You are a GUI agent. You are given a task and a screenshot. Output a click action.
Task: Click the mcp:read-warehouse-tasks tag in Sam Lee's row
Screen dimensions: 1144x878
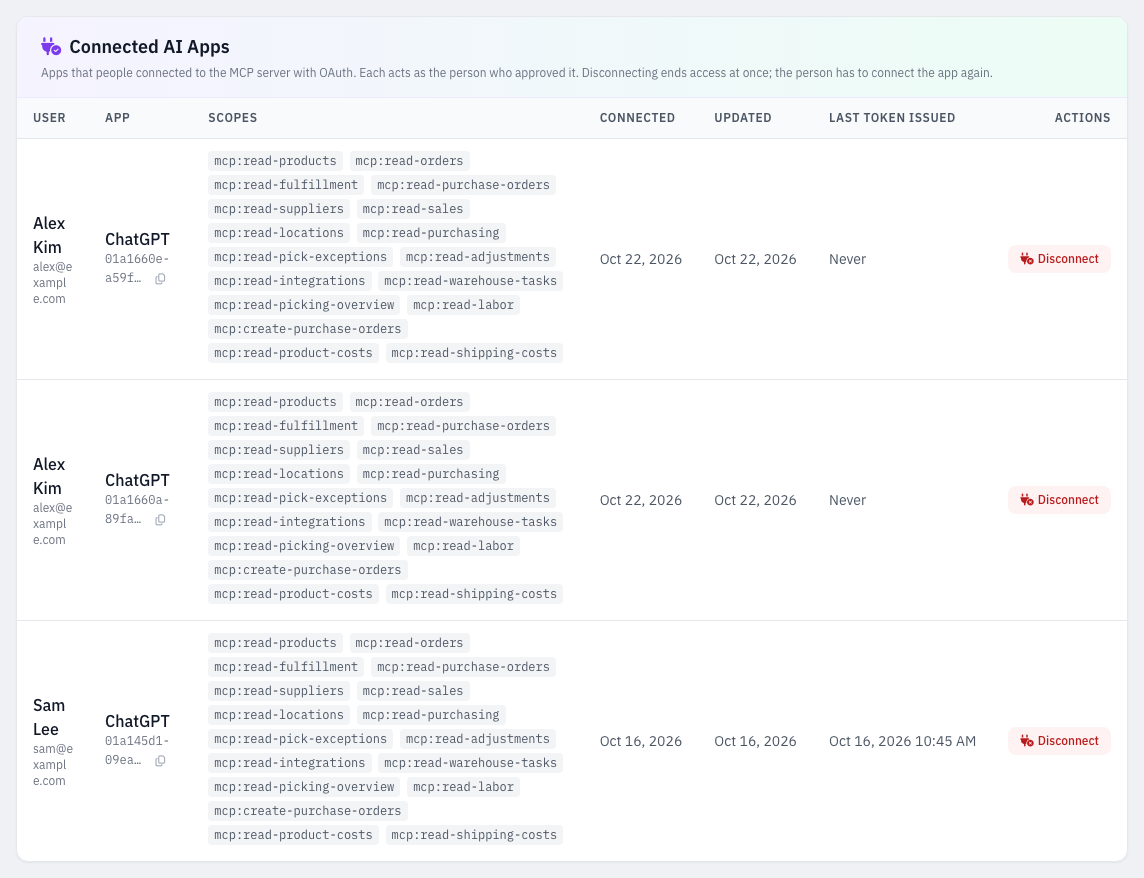click(471, 763)
